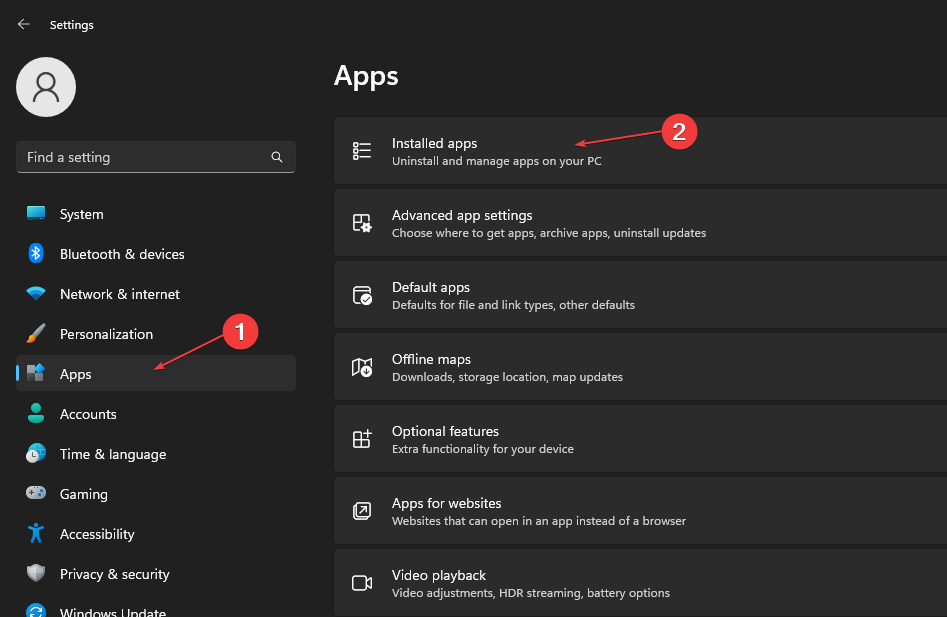
Task: Open Advanced app settings
Action: pyautogui.click(x=640, y=223)
